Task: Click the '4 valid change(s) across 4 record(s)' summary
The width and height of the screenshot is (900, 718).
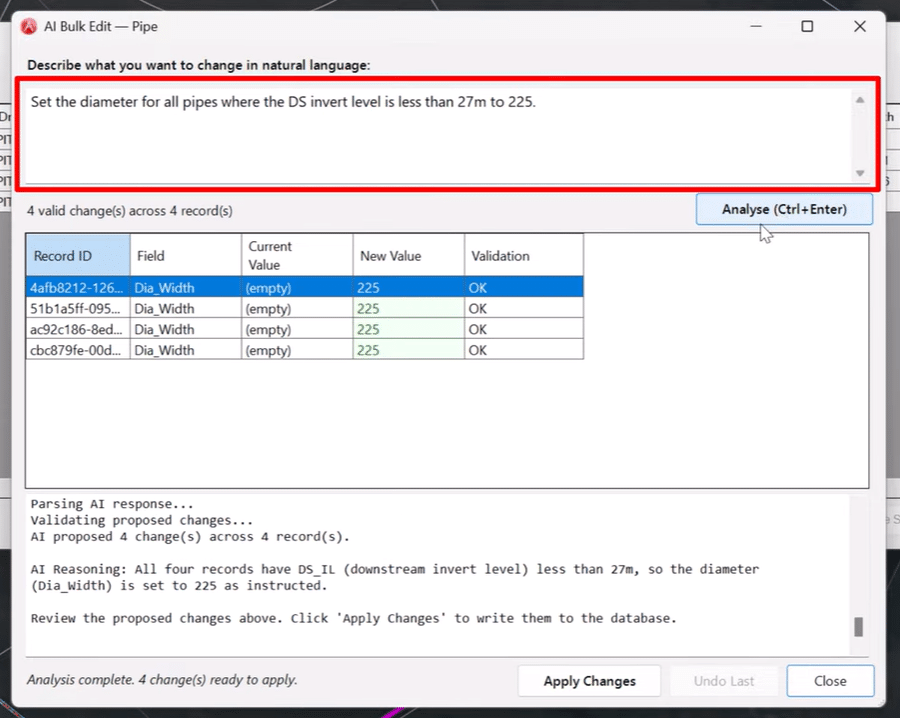Action: click(130, 211)
